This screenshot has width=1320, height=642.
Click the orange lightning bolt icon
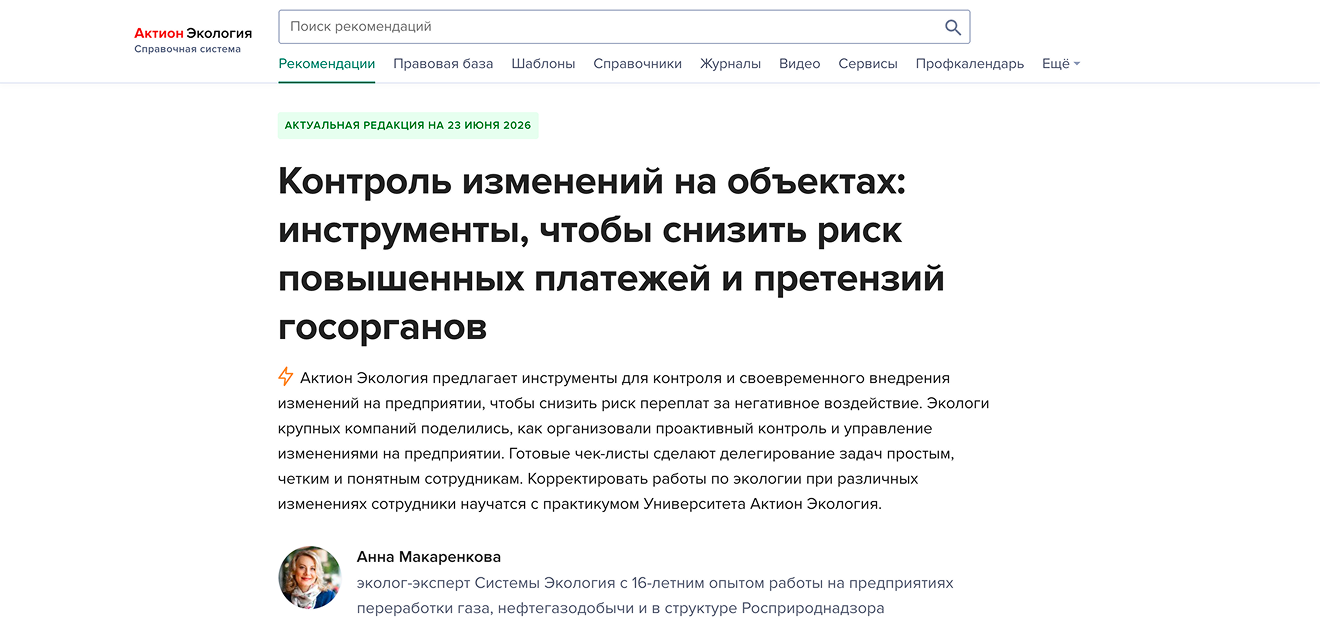[x=286, y=377]
